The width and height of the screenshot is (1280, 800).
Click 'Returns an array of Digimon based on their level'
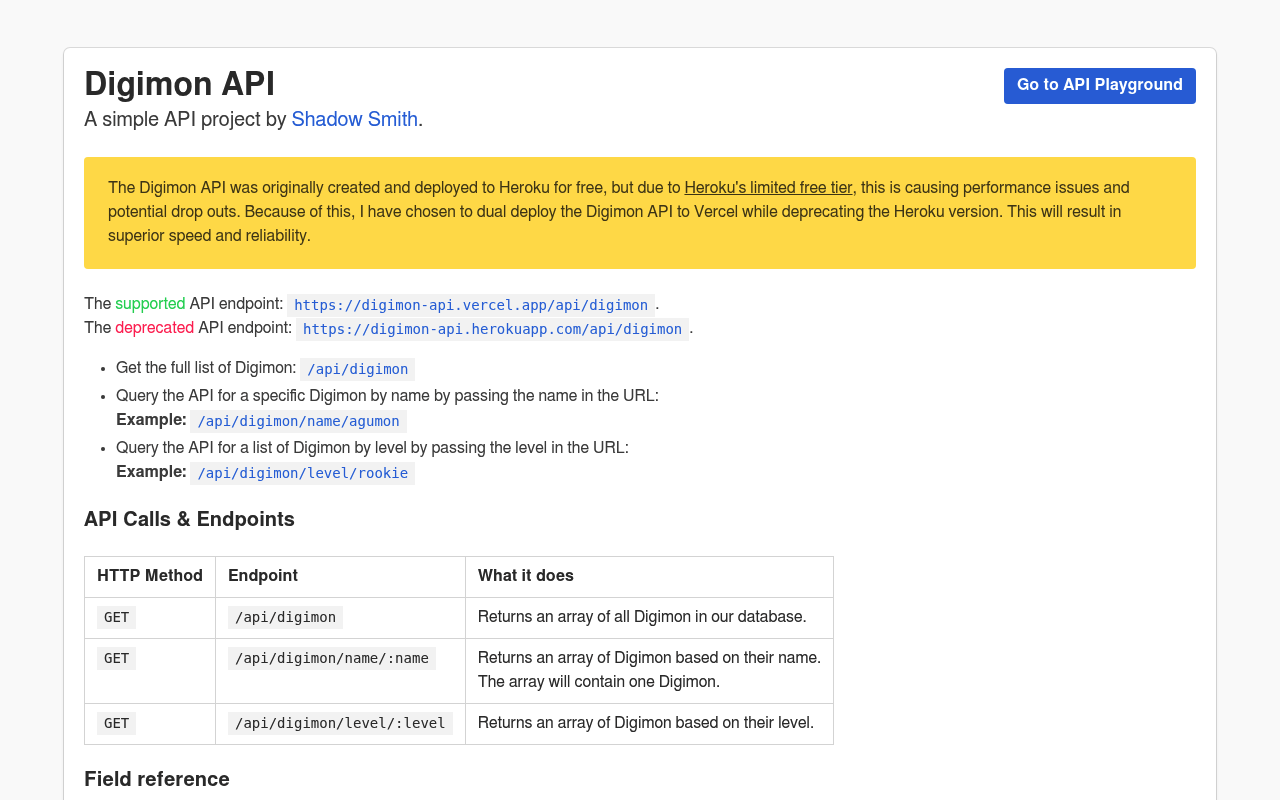646,723
